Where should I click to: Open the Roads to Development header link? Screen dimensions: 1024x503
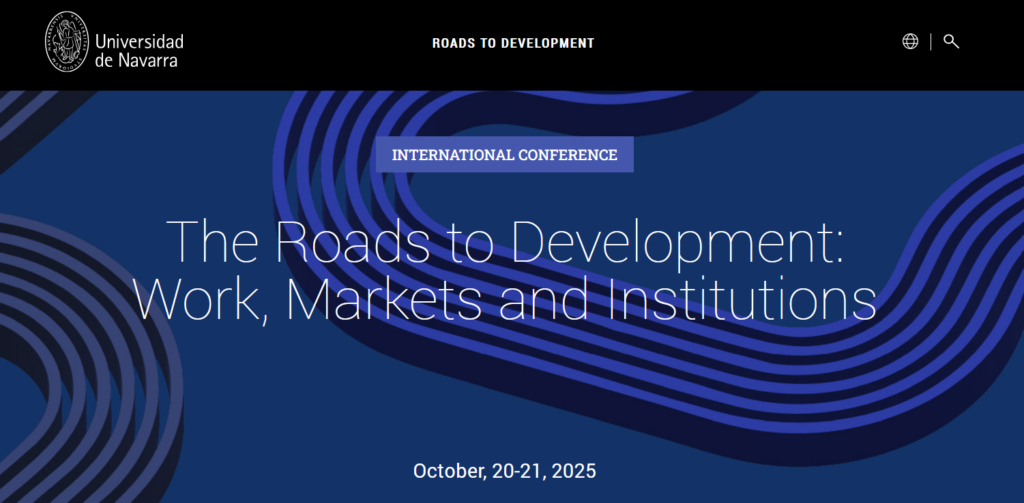coord(513,43)
